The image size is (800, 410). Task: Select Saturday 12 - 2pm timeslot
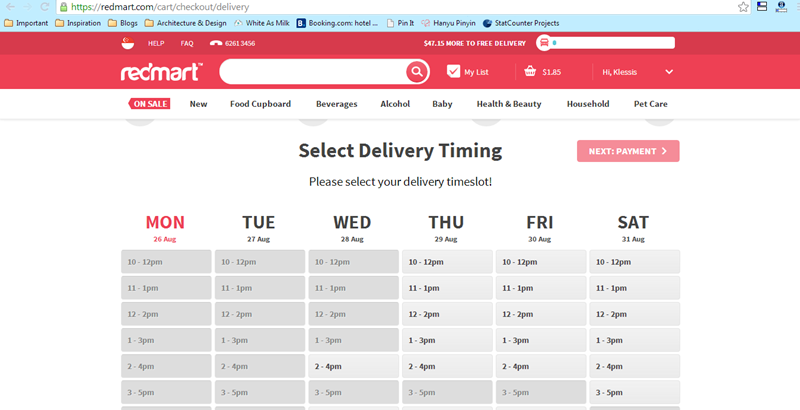[x=635, y=314]
